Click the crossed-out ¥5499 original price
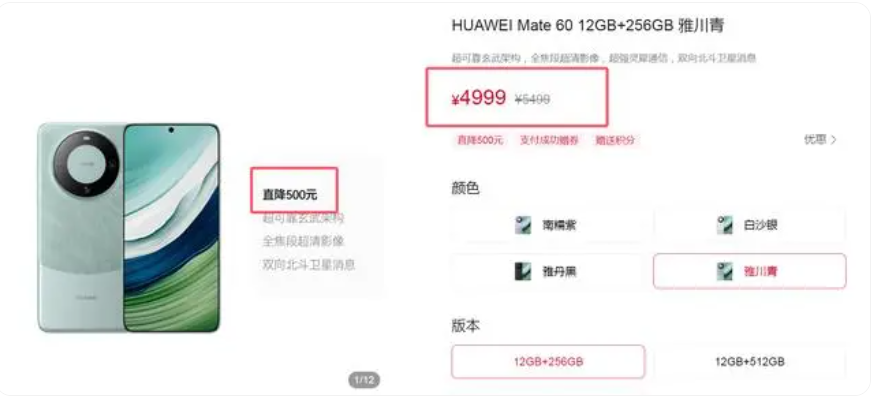This screenshot has width=885, height=411. (532, 100)
